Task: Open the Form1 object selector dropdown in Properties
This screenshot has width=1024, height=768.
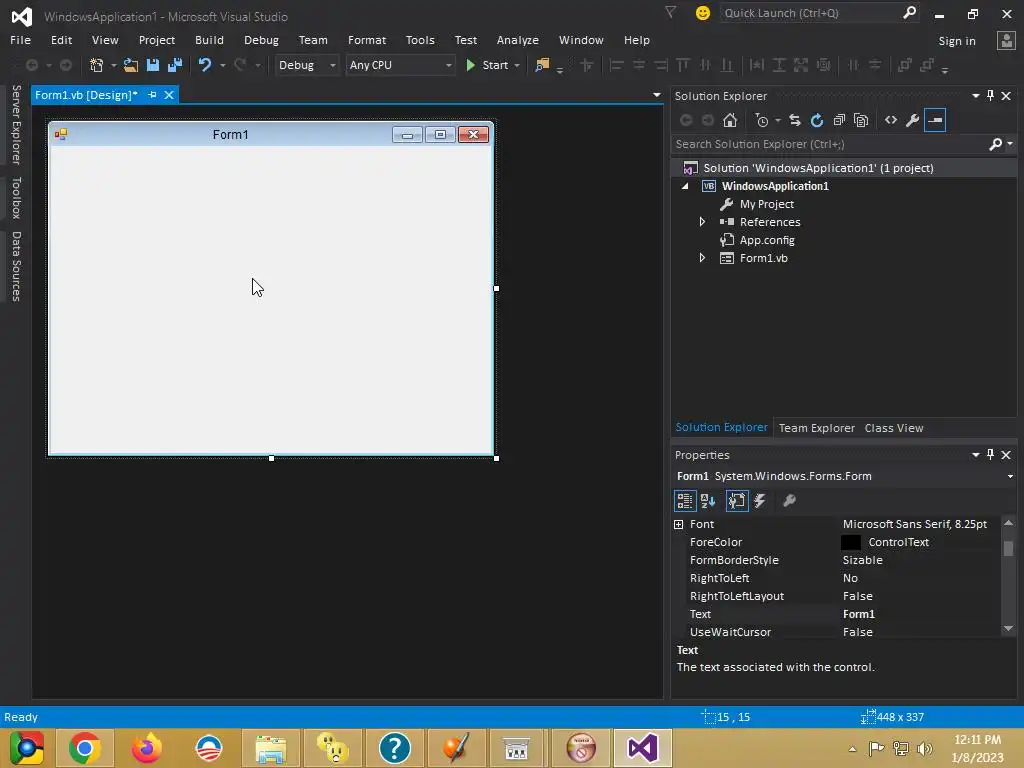Action: [x=1010, y=477]
